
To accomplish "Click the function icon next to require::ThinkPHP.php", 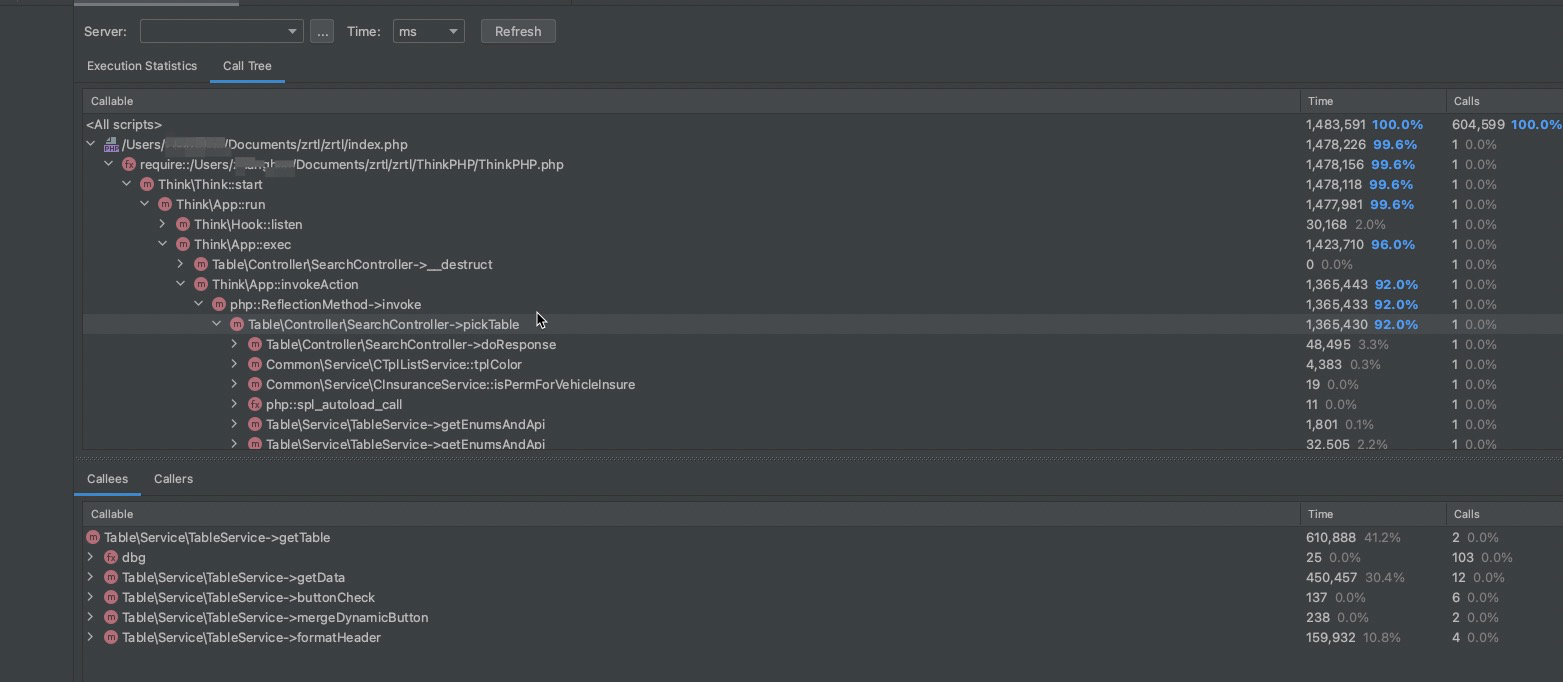I will pos(129,165).
